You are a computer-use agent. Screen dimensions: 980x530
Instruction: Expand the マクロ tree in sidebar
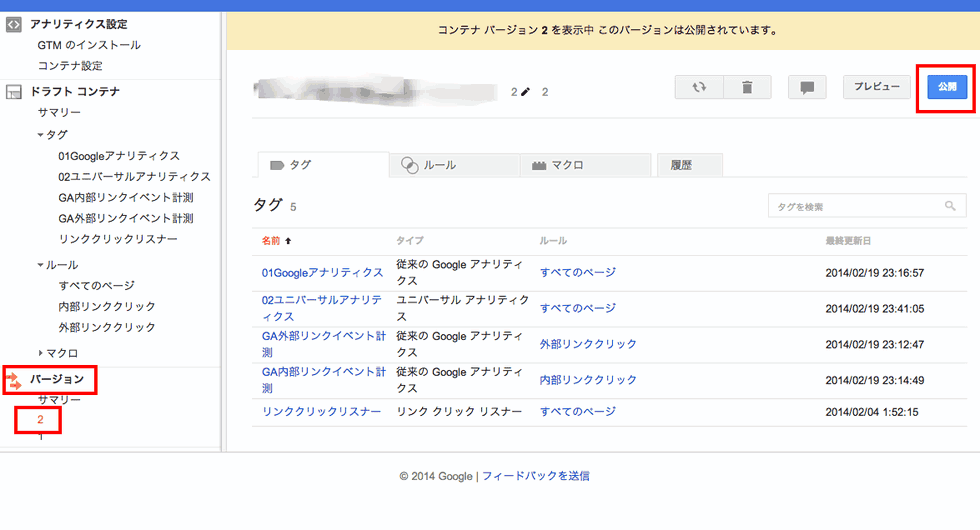coord(41,353)
